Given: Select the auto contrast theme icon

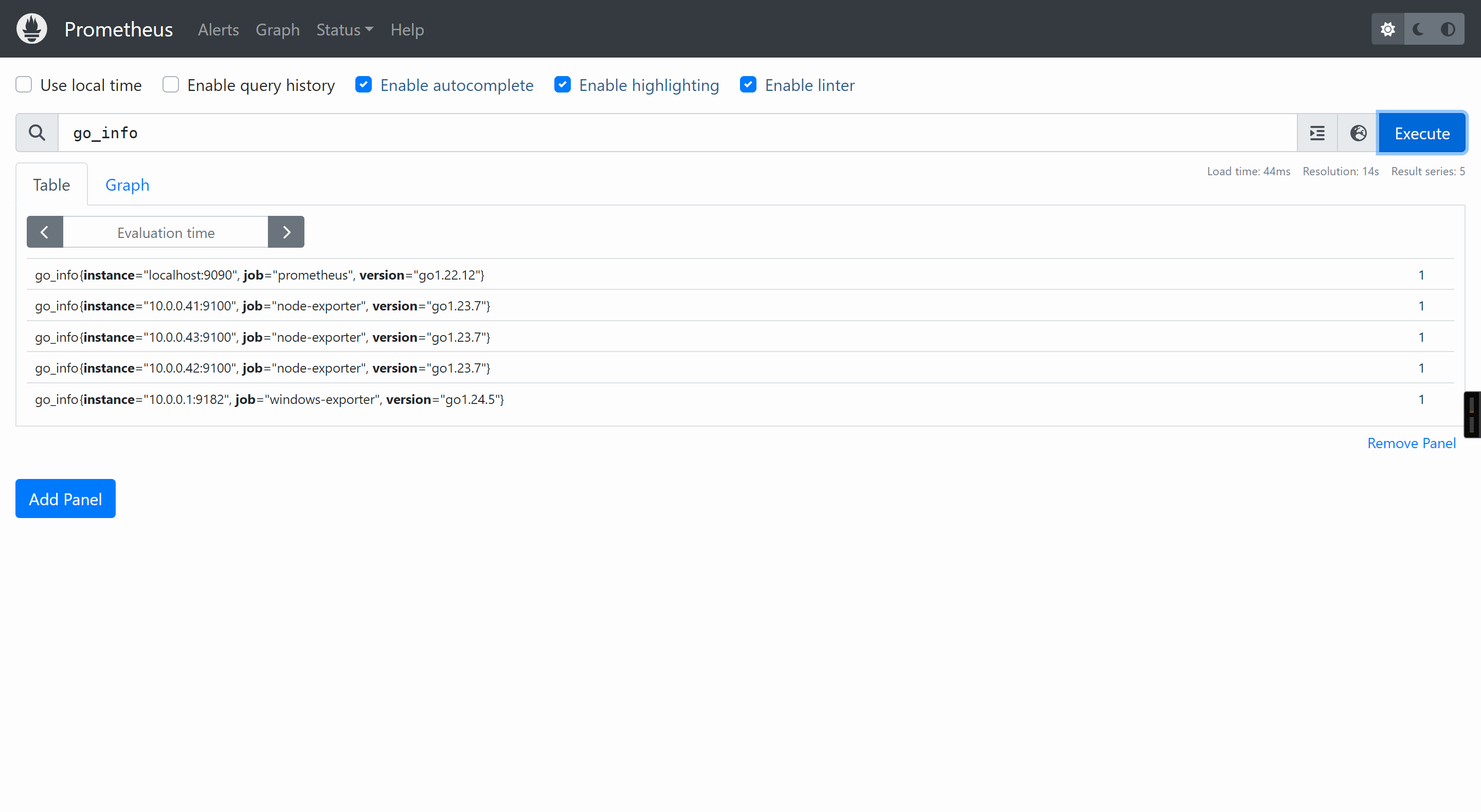Looking at the screenshot, I should (1448, 29).
